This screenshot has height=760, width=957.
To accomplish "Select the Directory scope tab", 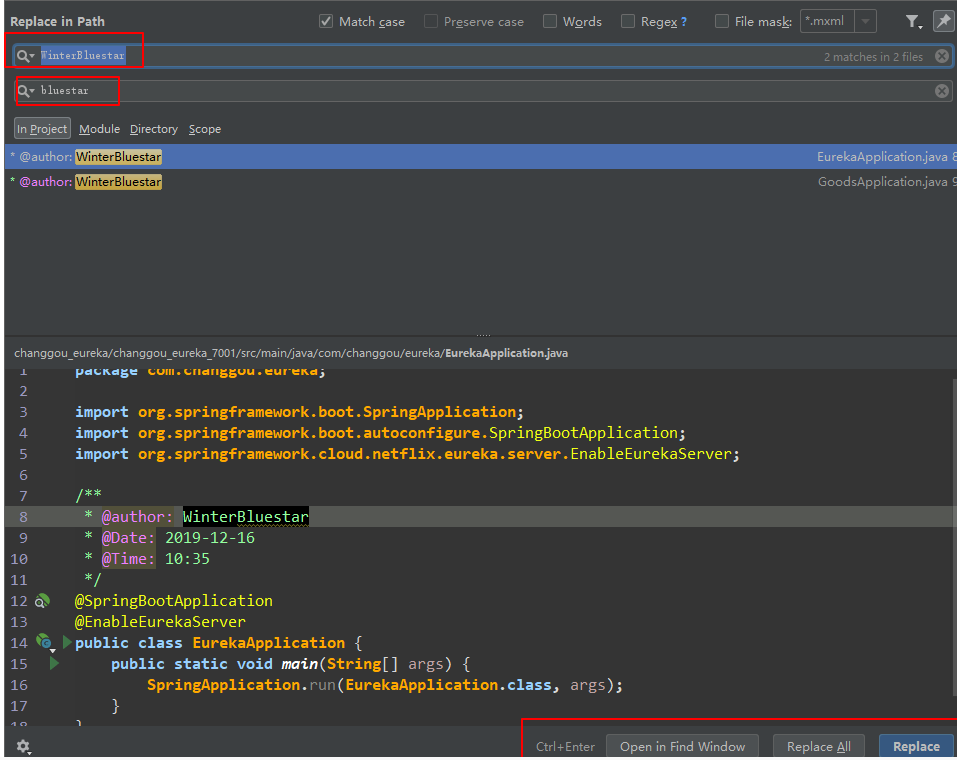I will coord(153,129).
